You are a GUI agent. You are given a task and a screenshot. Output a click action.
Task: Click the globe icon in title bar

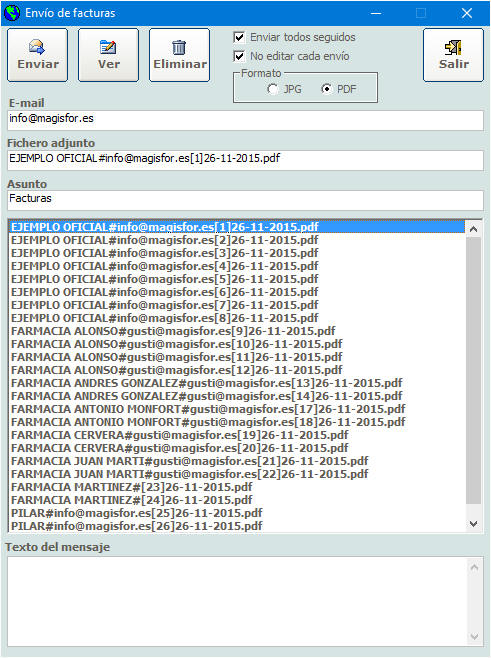(x=12, y=13)
